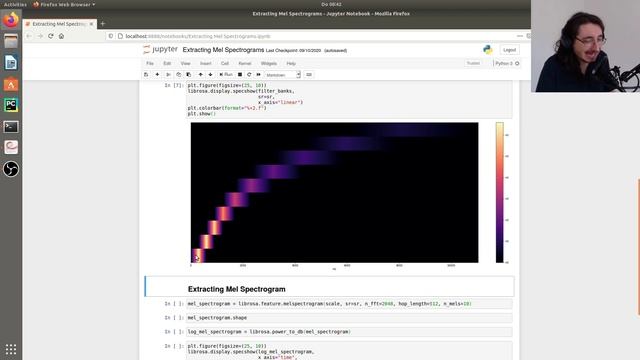
Task: Rename the notebook title Extracting Mel Spectrograms
Action: point(223,50)
